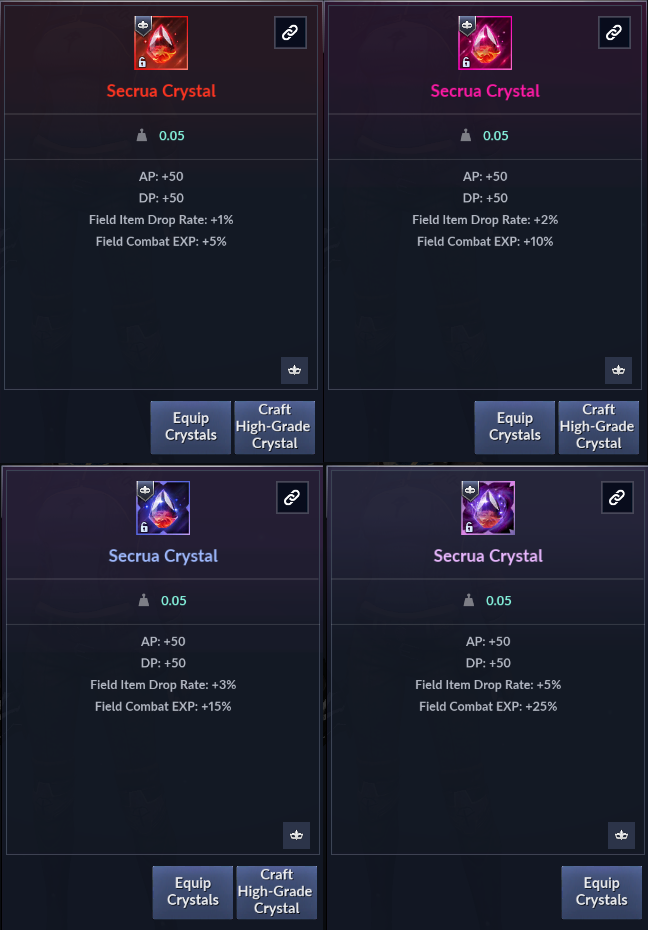Image resolution: width=648 pixels, height=930 pixels.
Task: Click link icon on pink crystal card
Action: [x=614, y=33]
